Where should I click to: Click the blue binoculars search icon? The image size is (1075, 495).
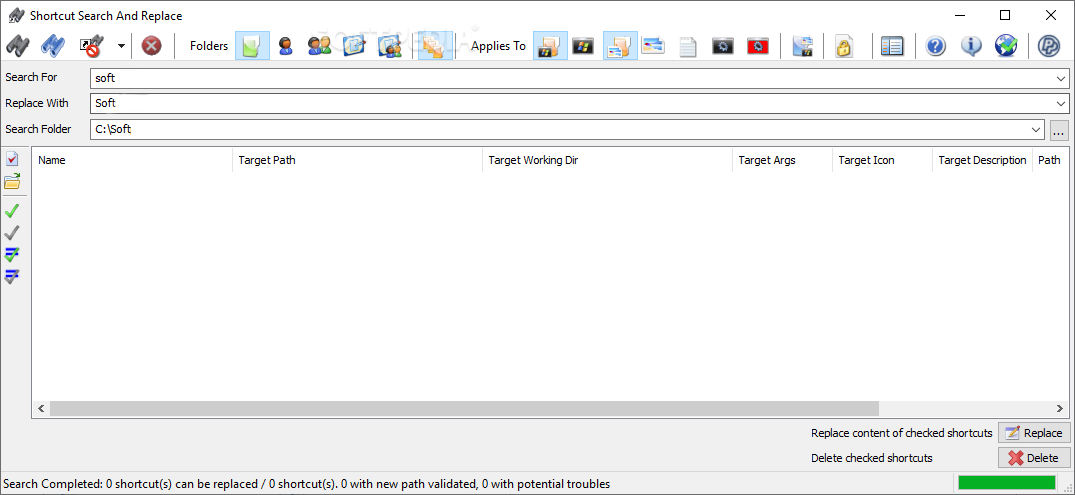52,46
